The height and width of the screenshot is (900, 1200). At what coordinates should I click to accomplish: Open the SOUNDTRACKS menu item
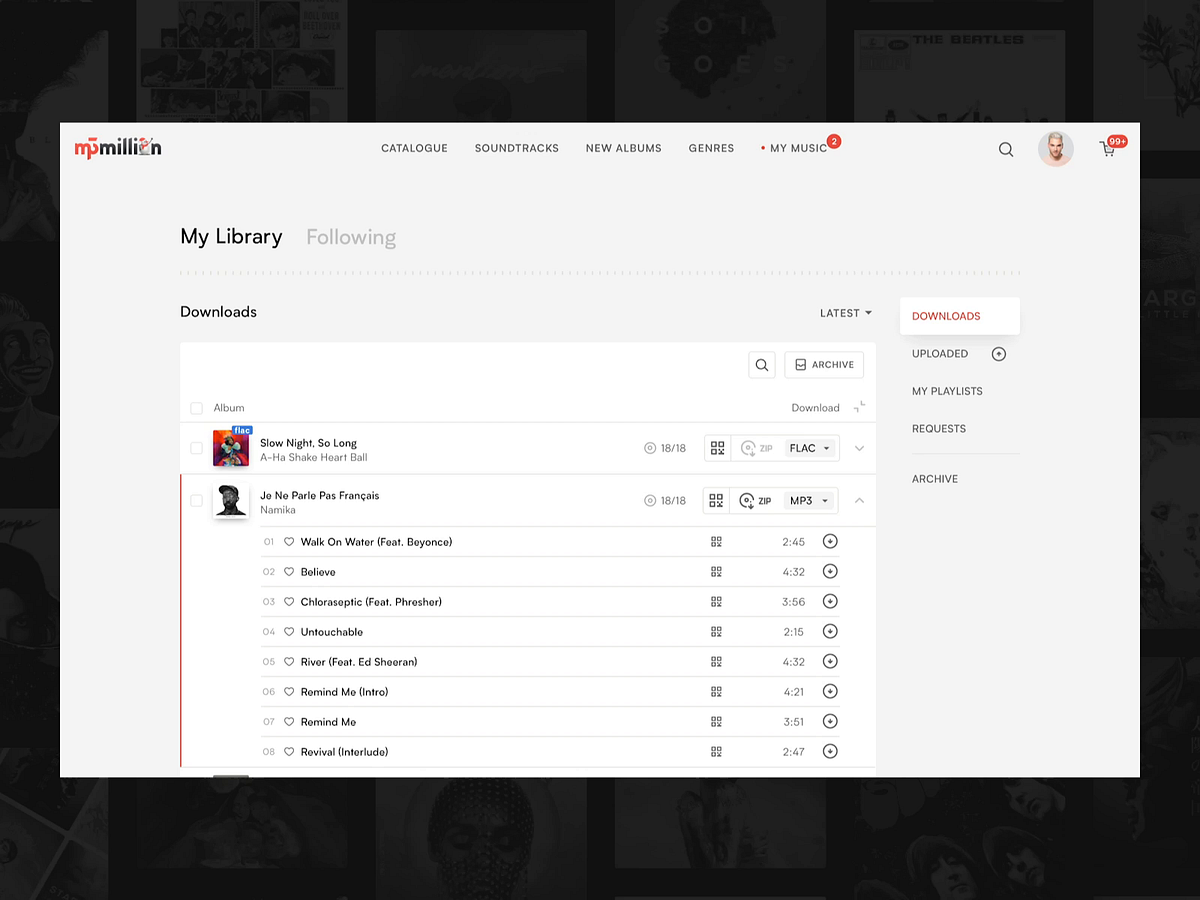(516, 148)
